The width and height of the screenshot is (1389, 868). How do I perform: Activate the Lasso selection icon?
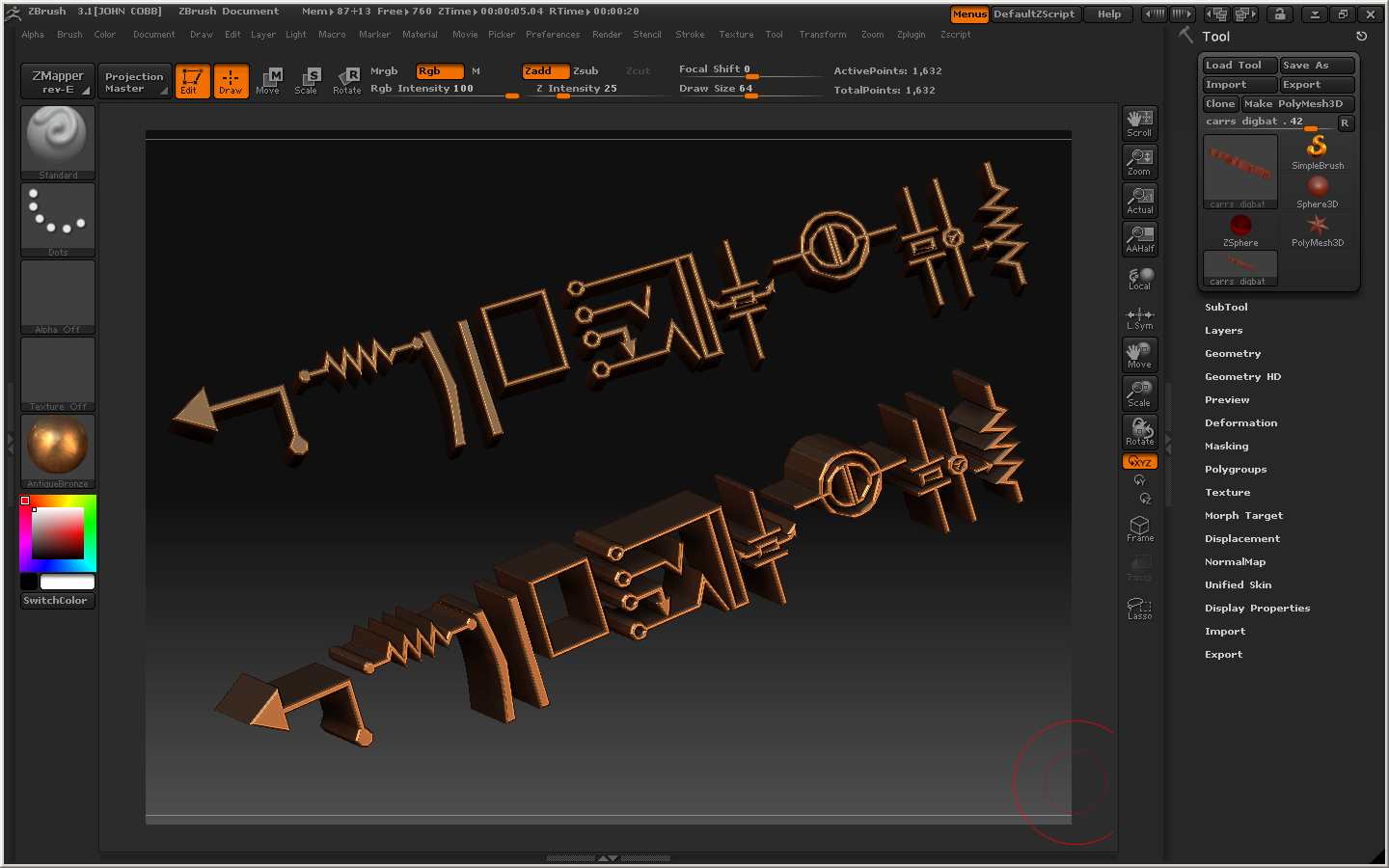[x=1140, y=608]
